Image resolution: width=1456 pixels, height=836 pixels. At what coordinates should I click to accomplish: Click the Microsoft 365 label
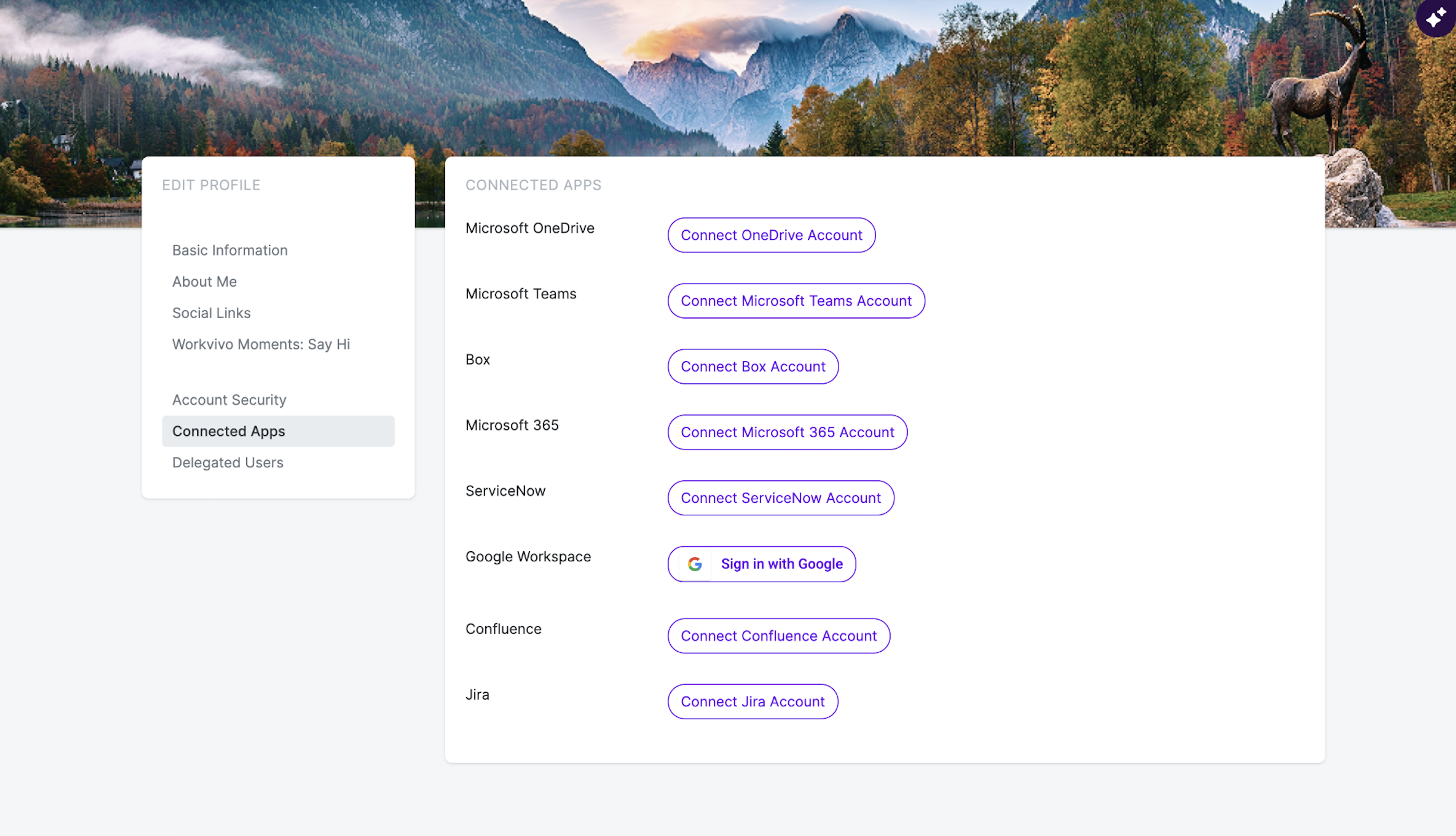pos(512,425)
